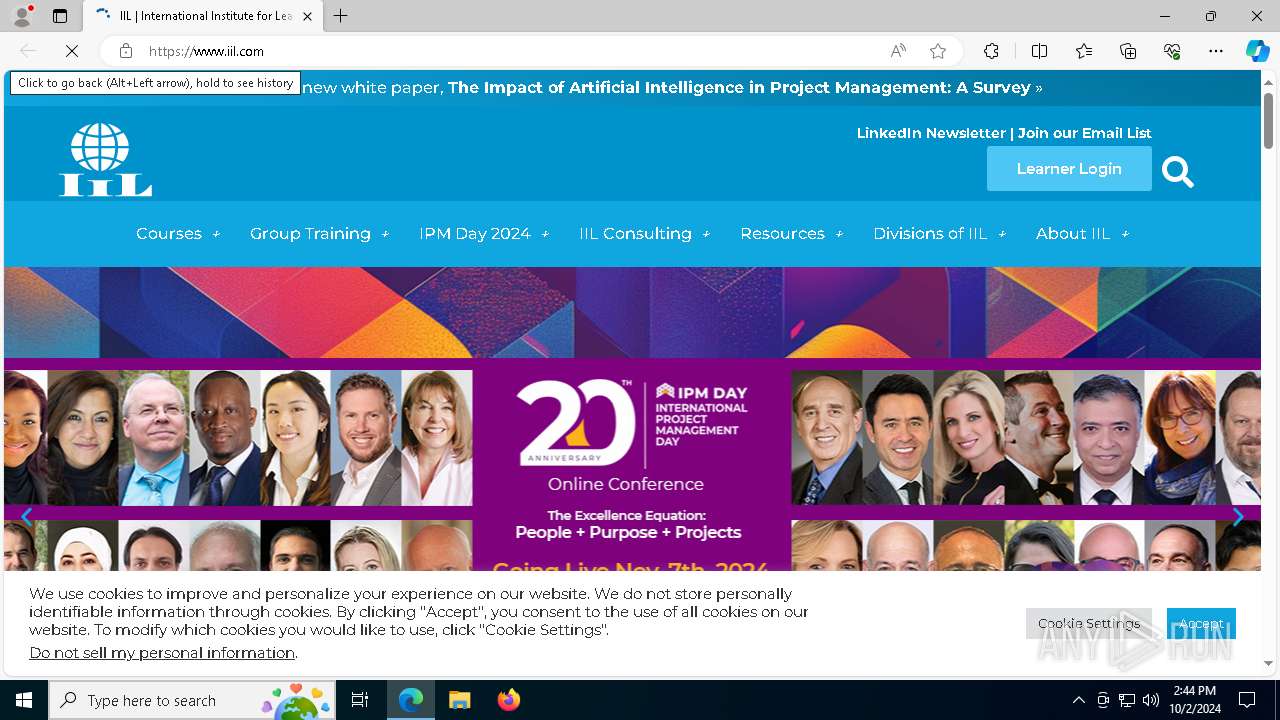The image size is (1280, 720).
Task: Open File Explorer from the taskbar
Action: 459,700
